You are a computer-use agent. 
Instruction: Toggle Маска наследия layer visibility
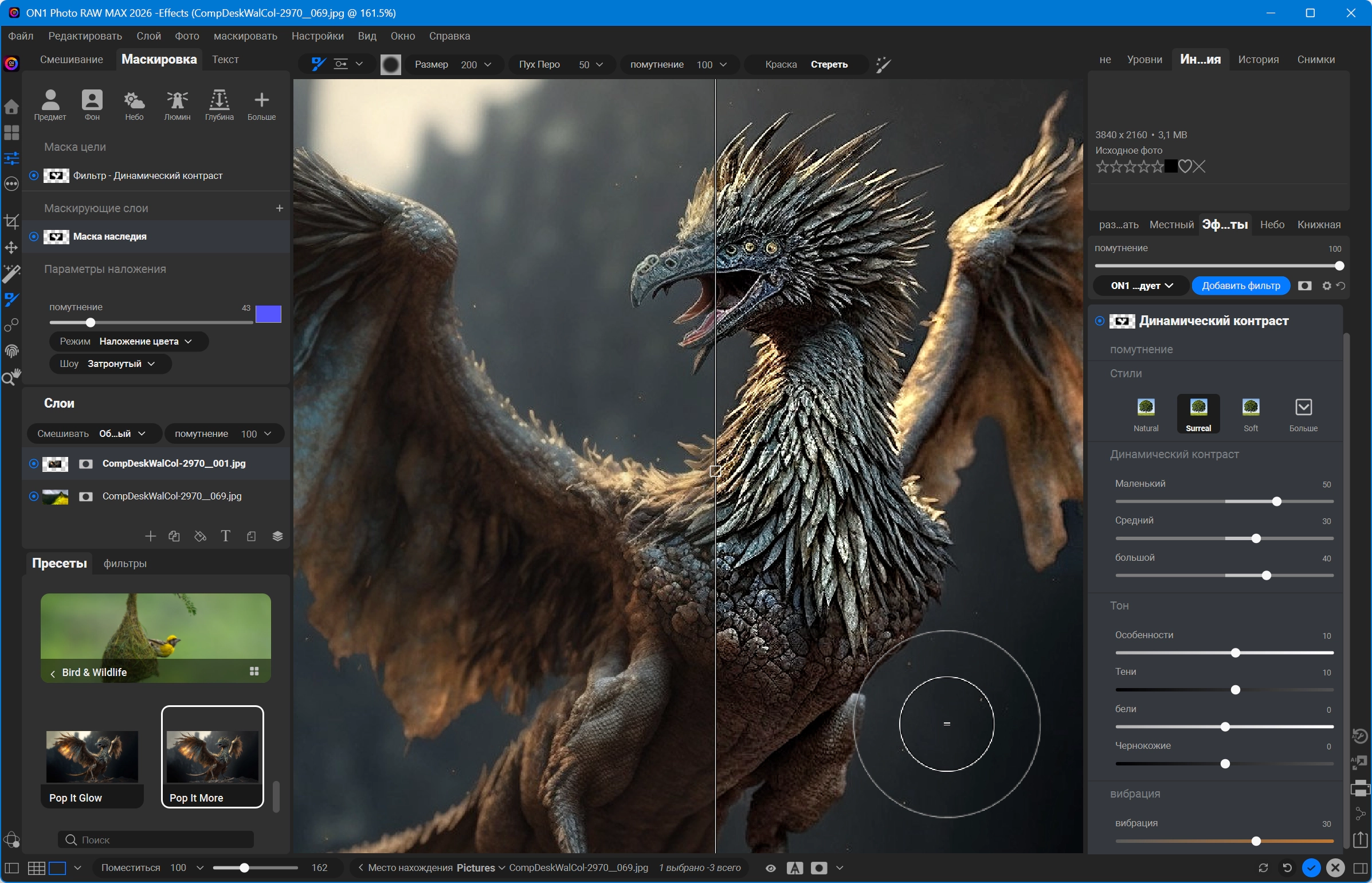click(x=34, y=236)
